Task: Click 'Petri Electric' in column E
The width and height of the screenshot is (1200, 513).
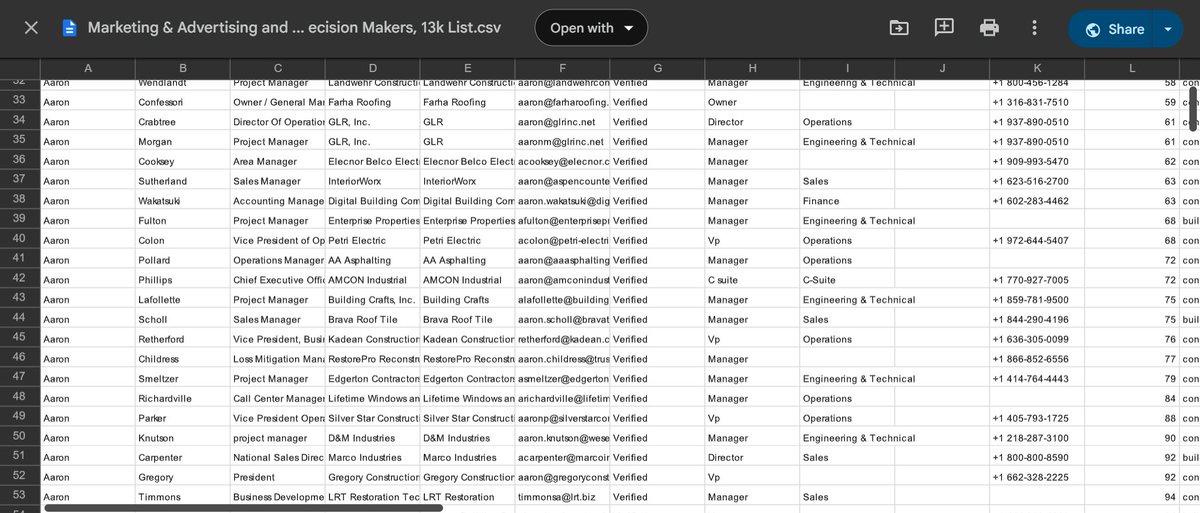Action: click(x=467, y=240)
